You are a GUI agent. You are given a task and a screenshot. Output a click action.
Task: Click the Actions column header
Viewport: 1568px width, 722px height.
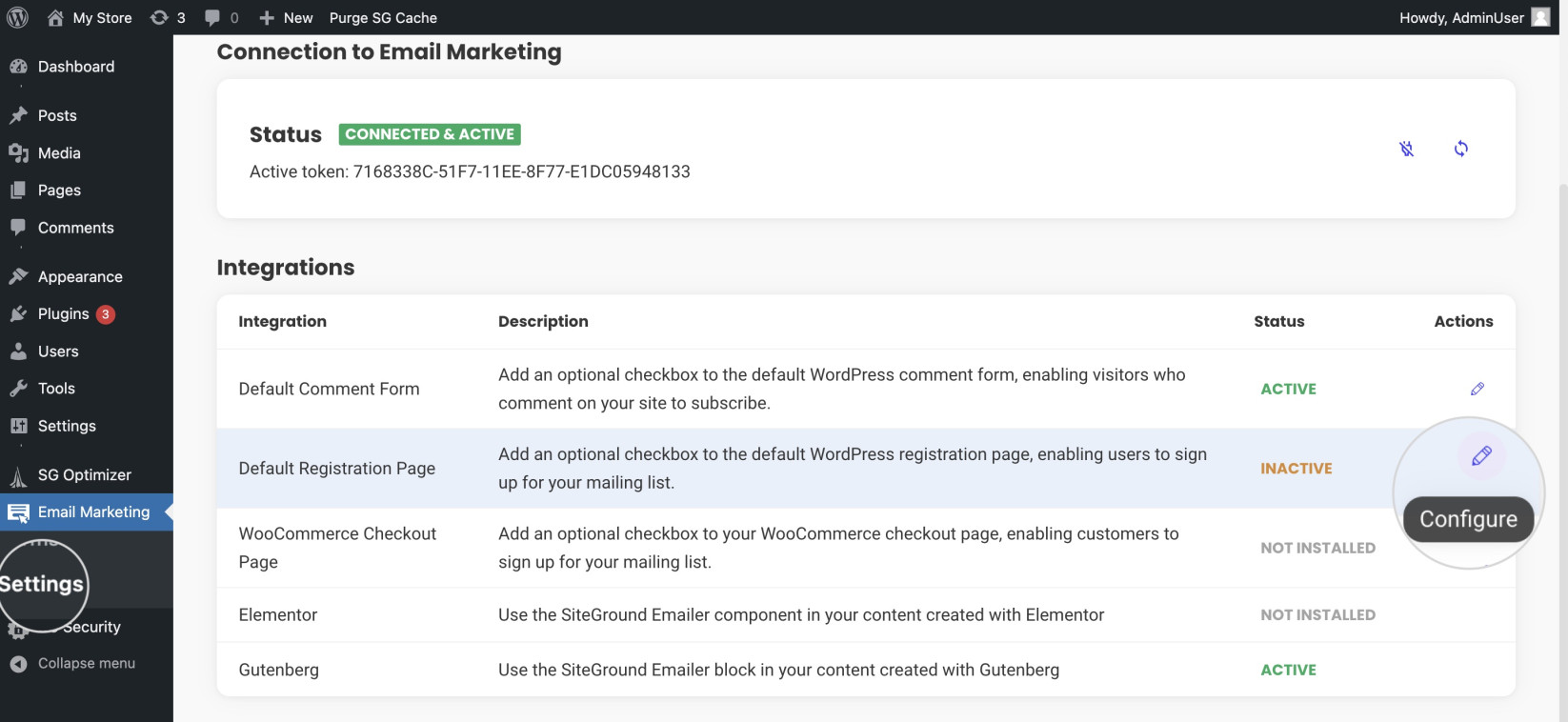click(x=1464, y=321)
